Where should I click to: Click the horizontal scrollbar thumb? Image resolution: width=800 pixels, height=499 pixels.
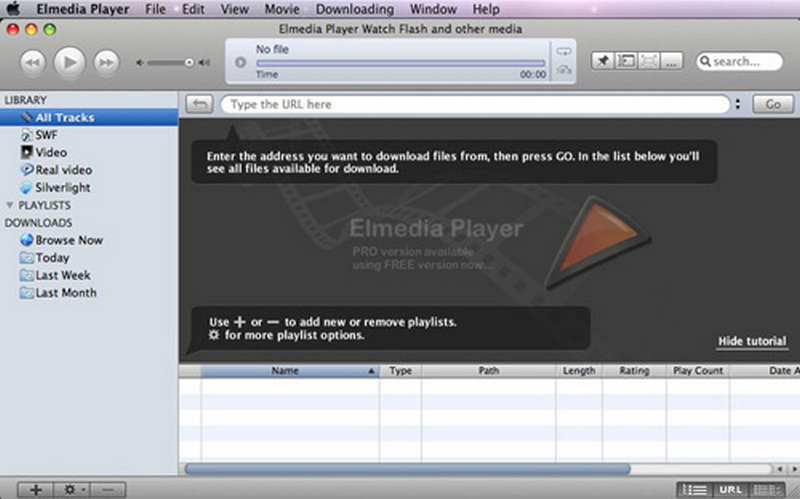tap(408, 469)
